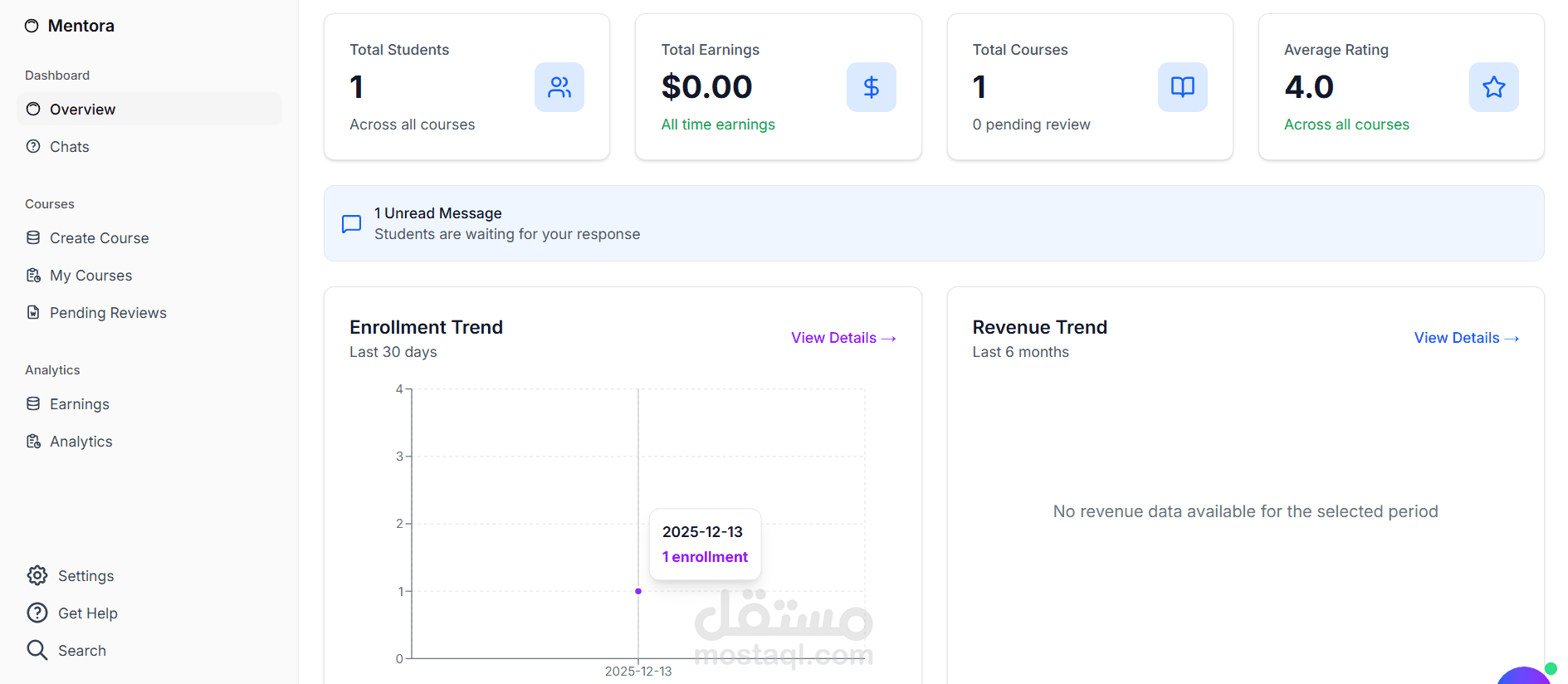Screen dimensions: 1568x684
Task: Click the Settings gear icon
Action: (37, 575)
